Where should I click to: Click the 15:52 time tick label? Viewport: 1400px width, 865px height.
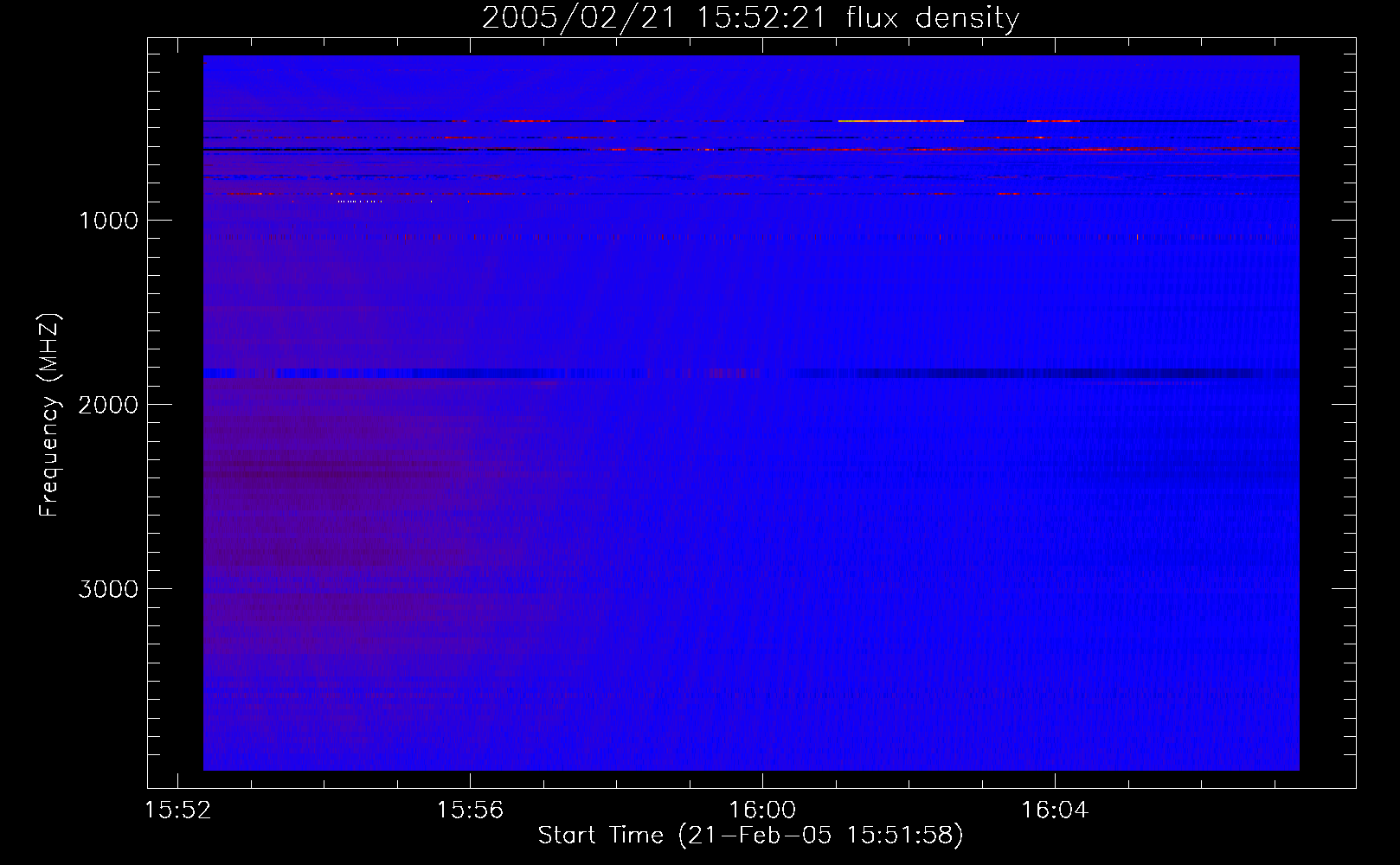pos(177,811)
